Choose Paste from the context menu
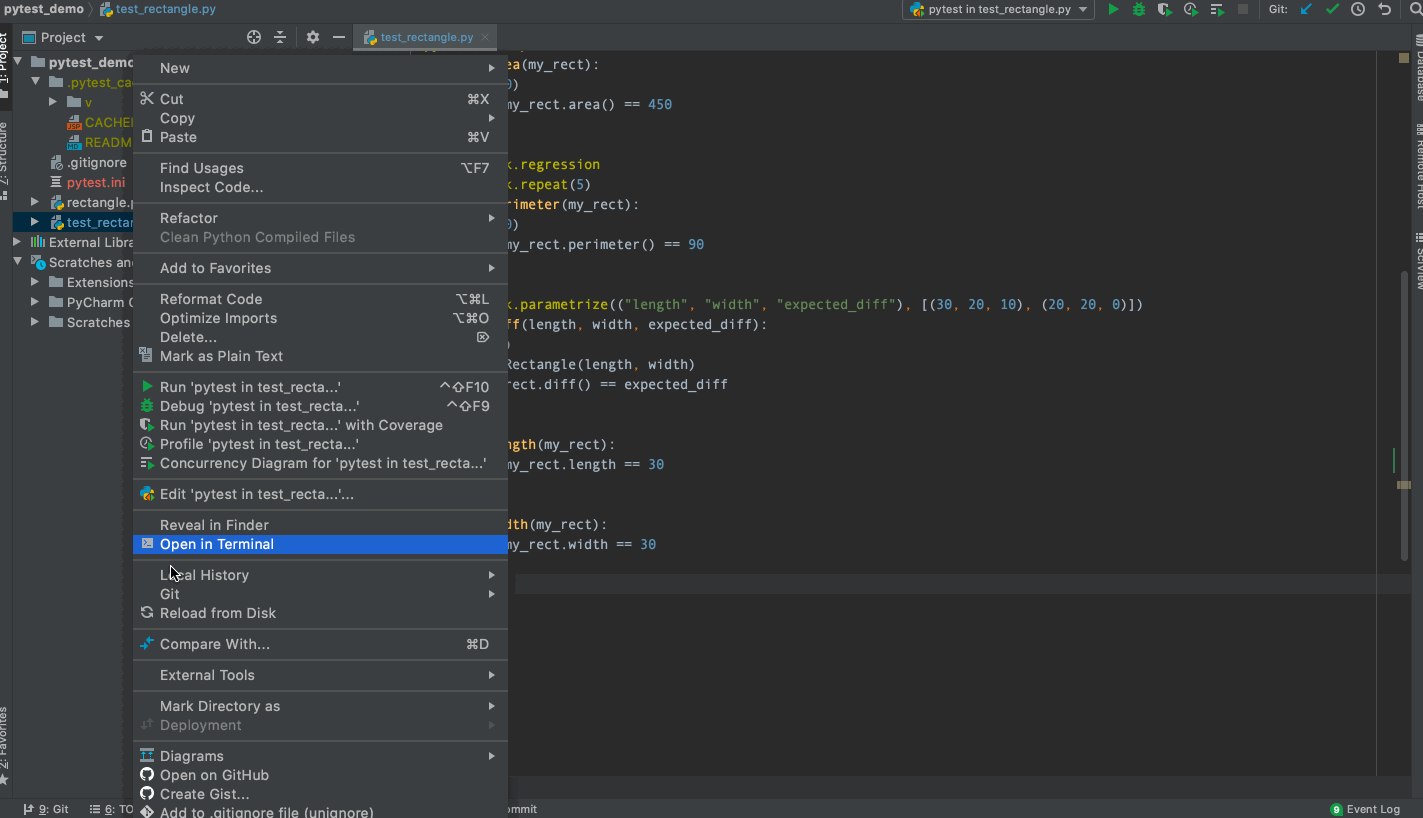The height and width of the screenshot is (818, 1423). pos(320,137)
